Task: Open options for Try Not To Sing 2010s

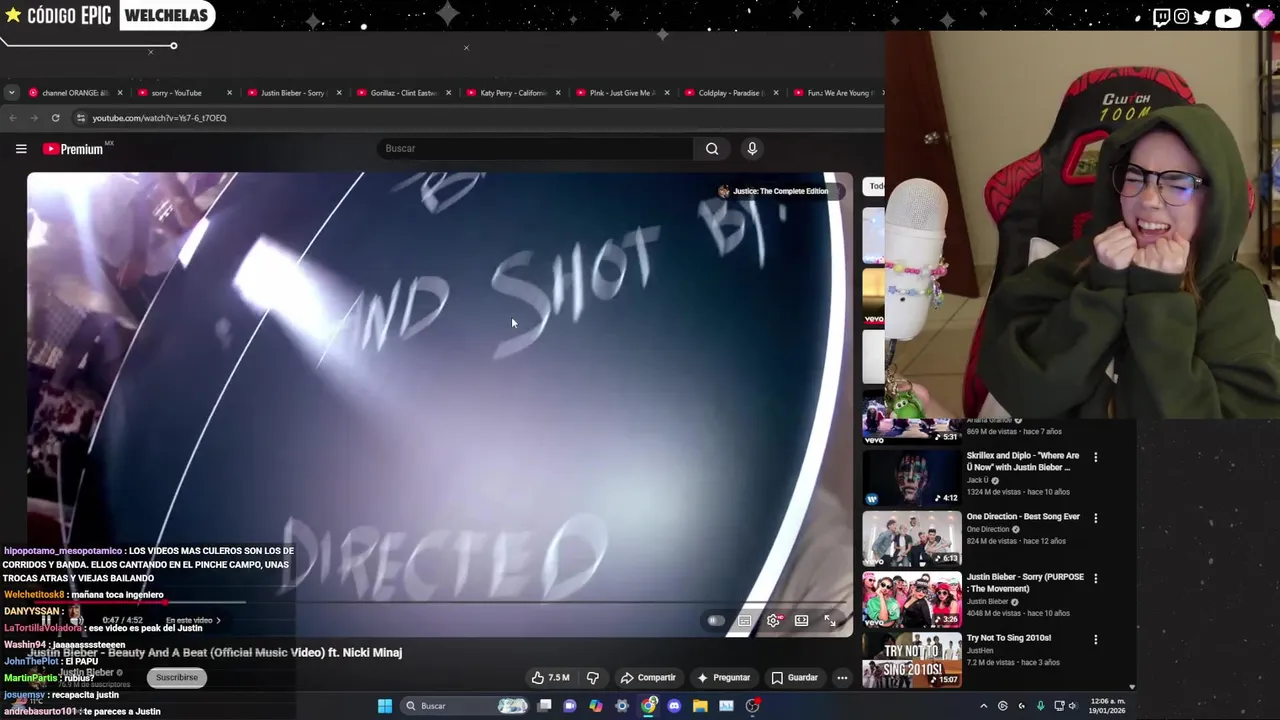Action: 1095,639
